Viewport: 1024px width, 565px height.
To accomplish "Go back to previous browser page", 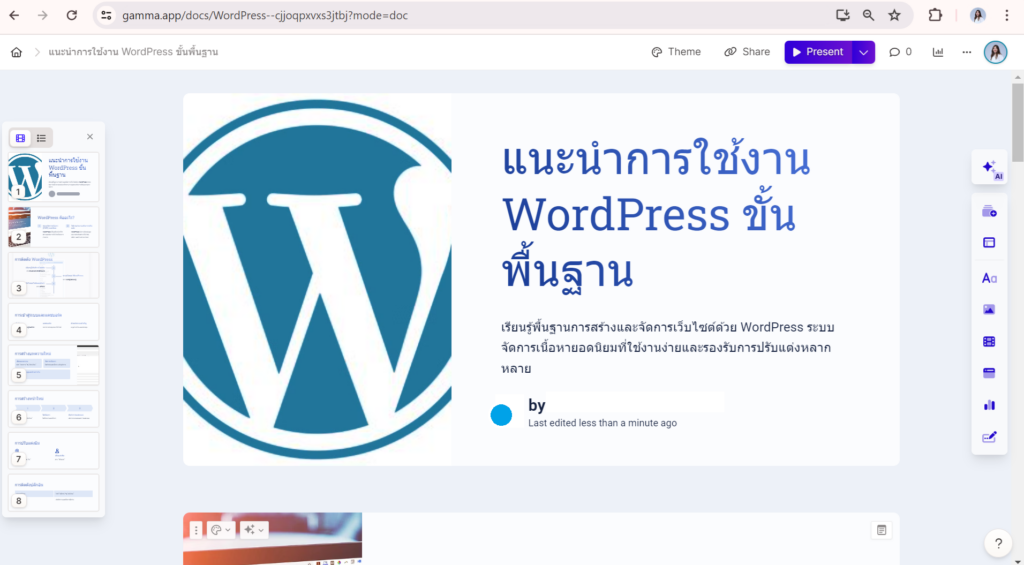I will (14, 15).
